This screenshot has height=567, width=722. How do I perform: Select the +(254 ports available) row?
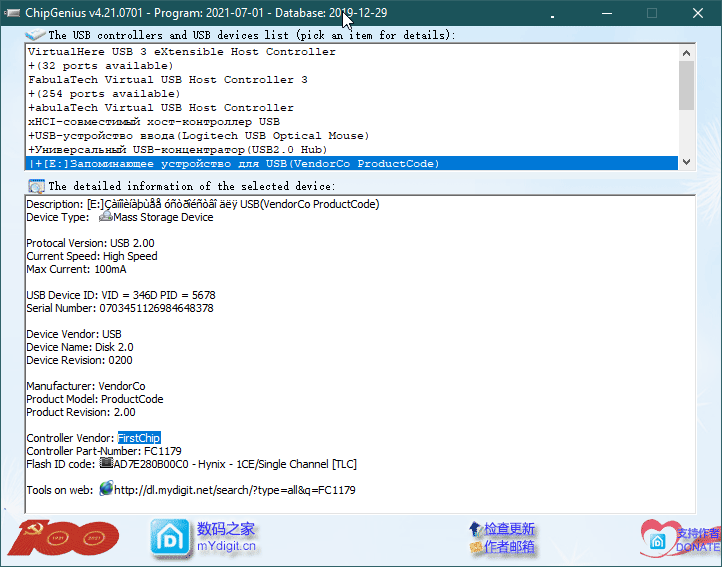tap(352, 94)
